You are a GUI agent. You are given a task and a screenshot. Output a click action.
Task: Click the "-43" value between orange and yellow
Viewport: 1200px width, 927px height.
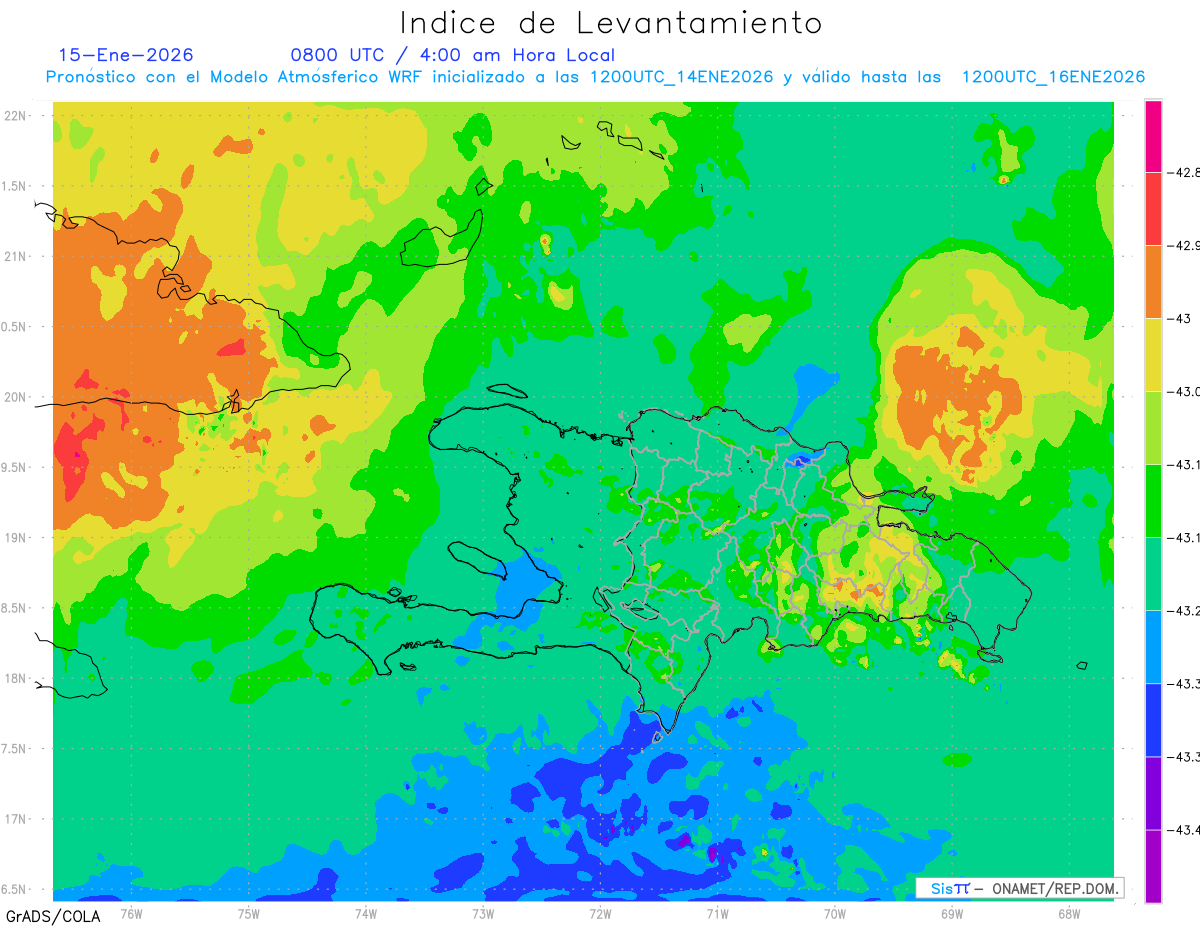pos(1179,319)
